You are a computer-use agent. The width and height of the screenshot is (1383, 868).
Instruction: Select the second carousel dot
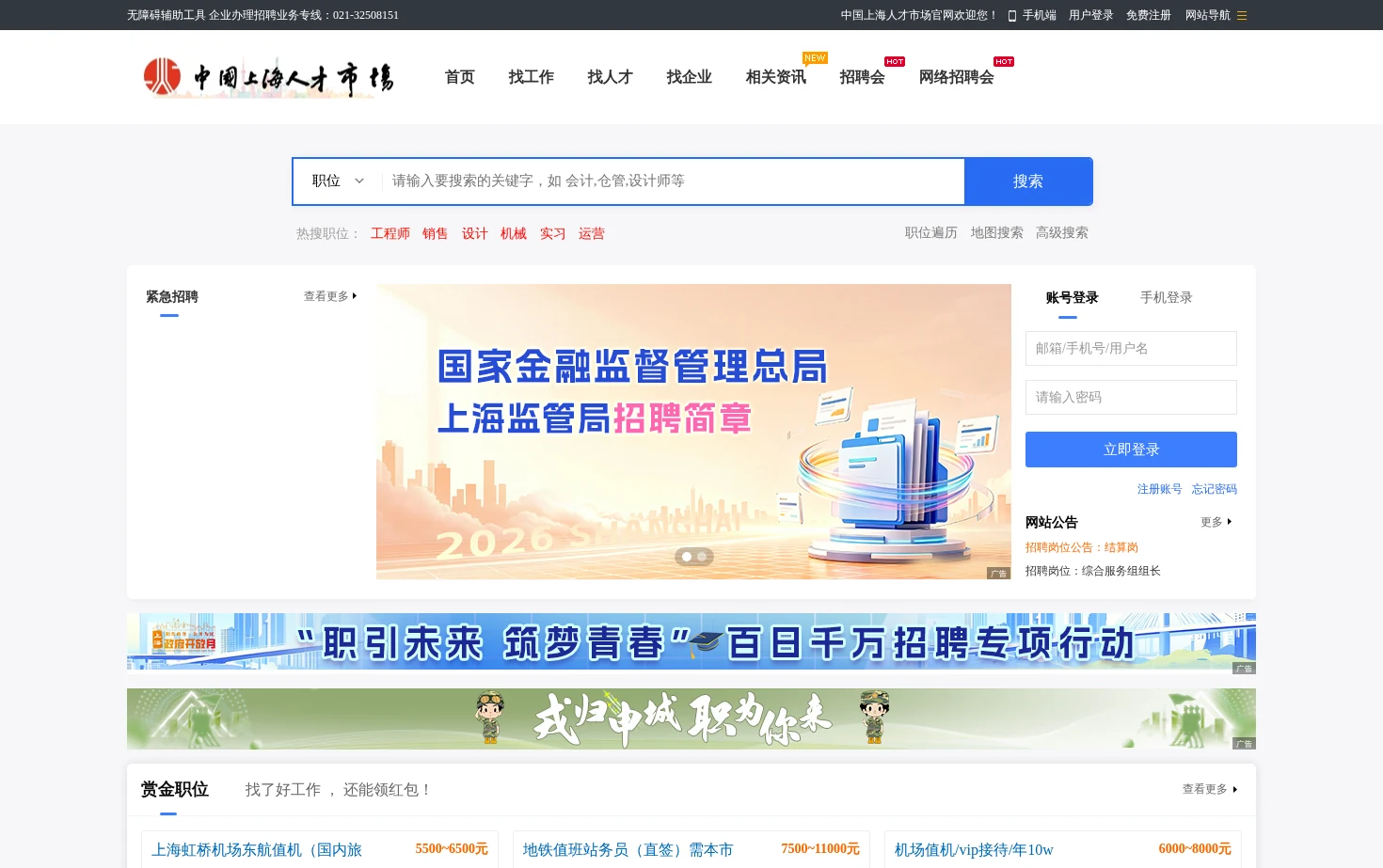[702, 557]
